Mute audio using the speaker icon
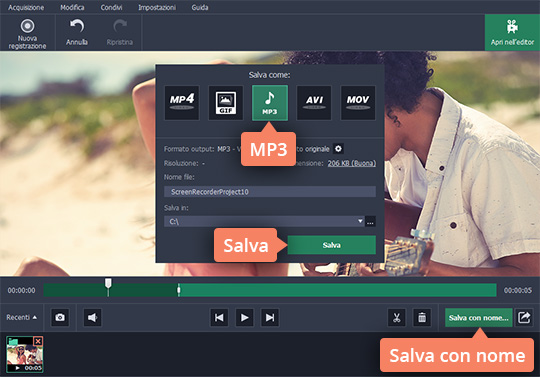Screen dimensions: 540x377 click(x=92, y=317)
